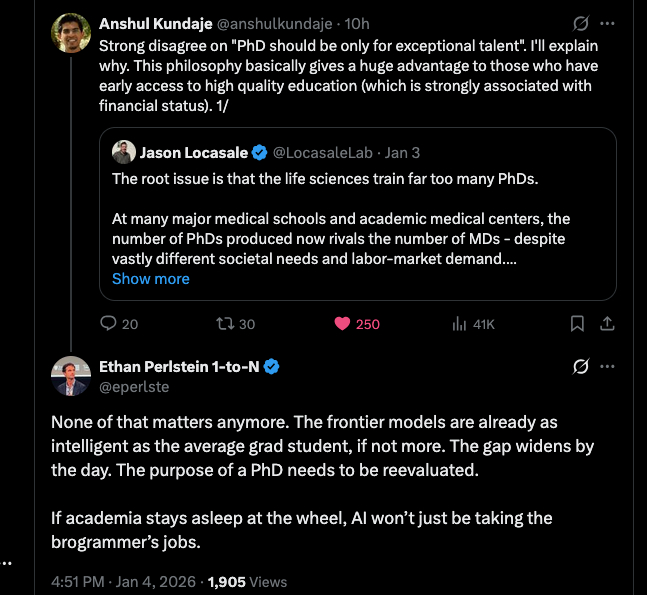Repost Anshul Kundaje's post
The image size is (647, 595).
coord(225,324)
